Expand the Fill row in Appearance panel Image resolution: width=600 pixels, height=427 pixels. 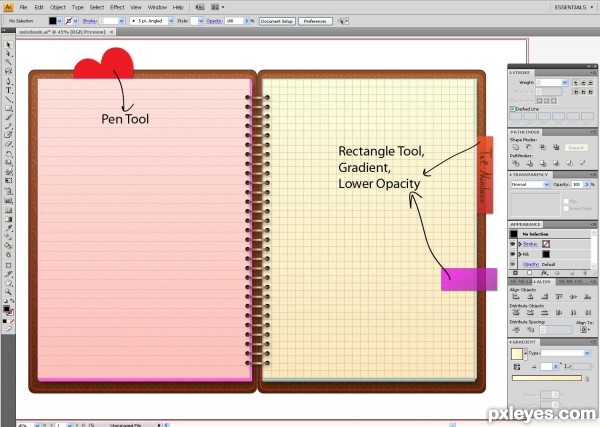pyautogui.click(x=520, y=254)
